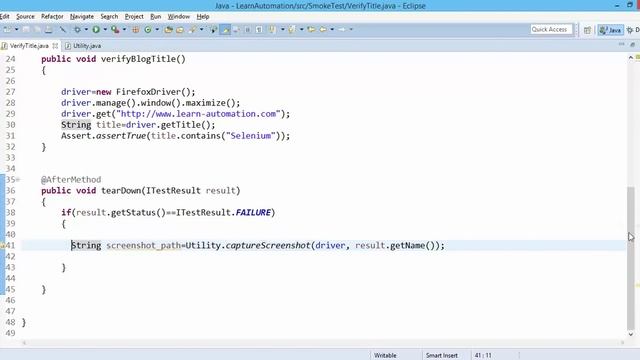Open dropdown next to Next Annotation
This screenshot has height=360, width=640.
[282, 29]
